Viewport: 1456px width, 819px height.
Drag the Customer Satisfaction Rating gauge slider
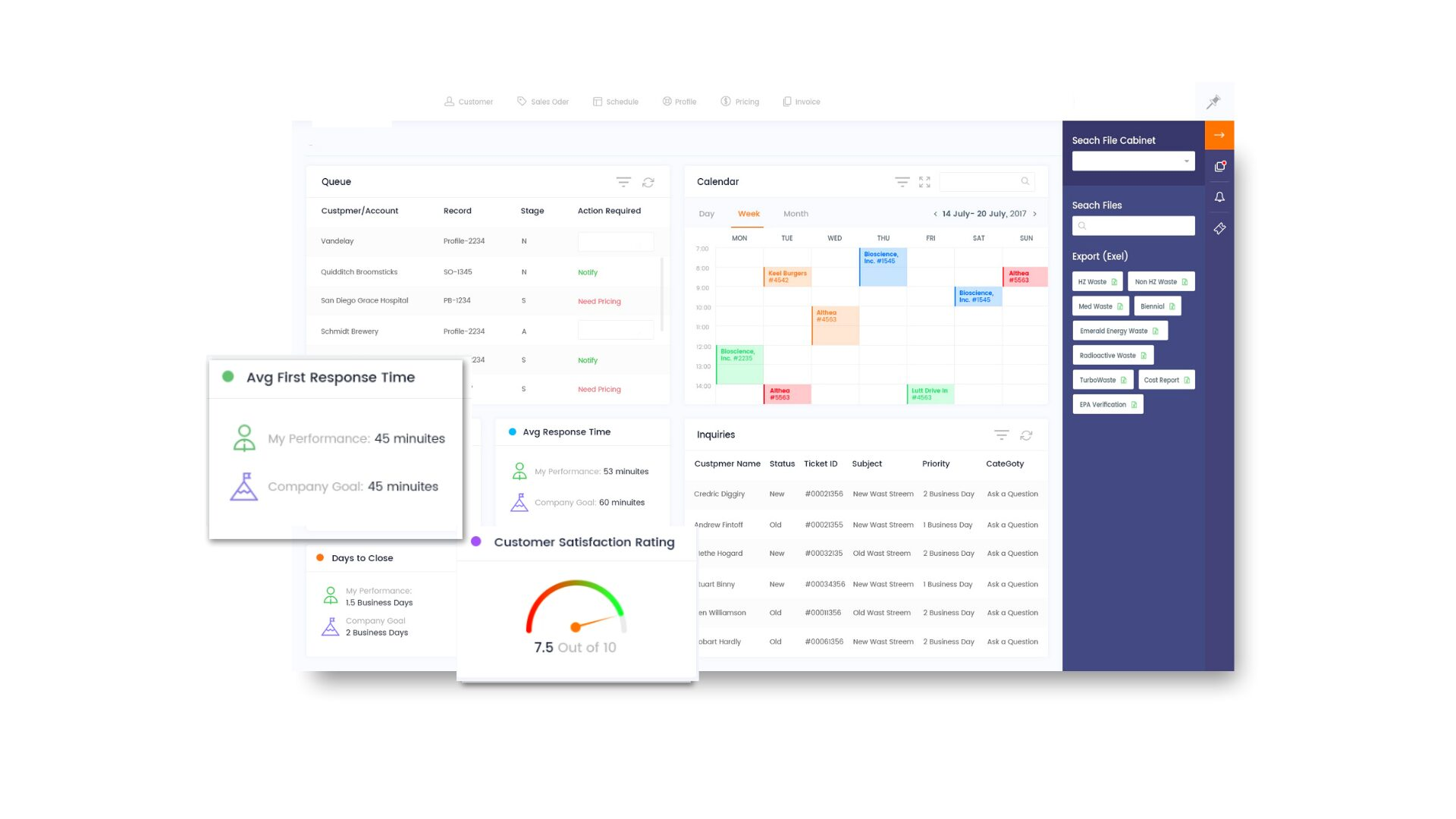click(575, 627)
